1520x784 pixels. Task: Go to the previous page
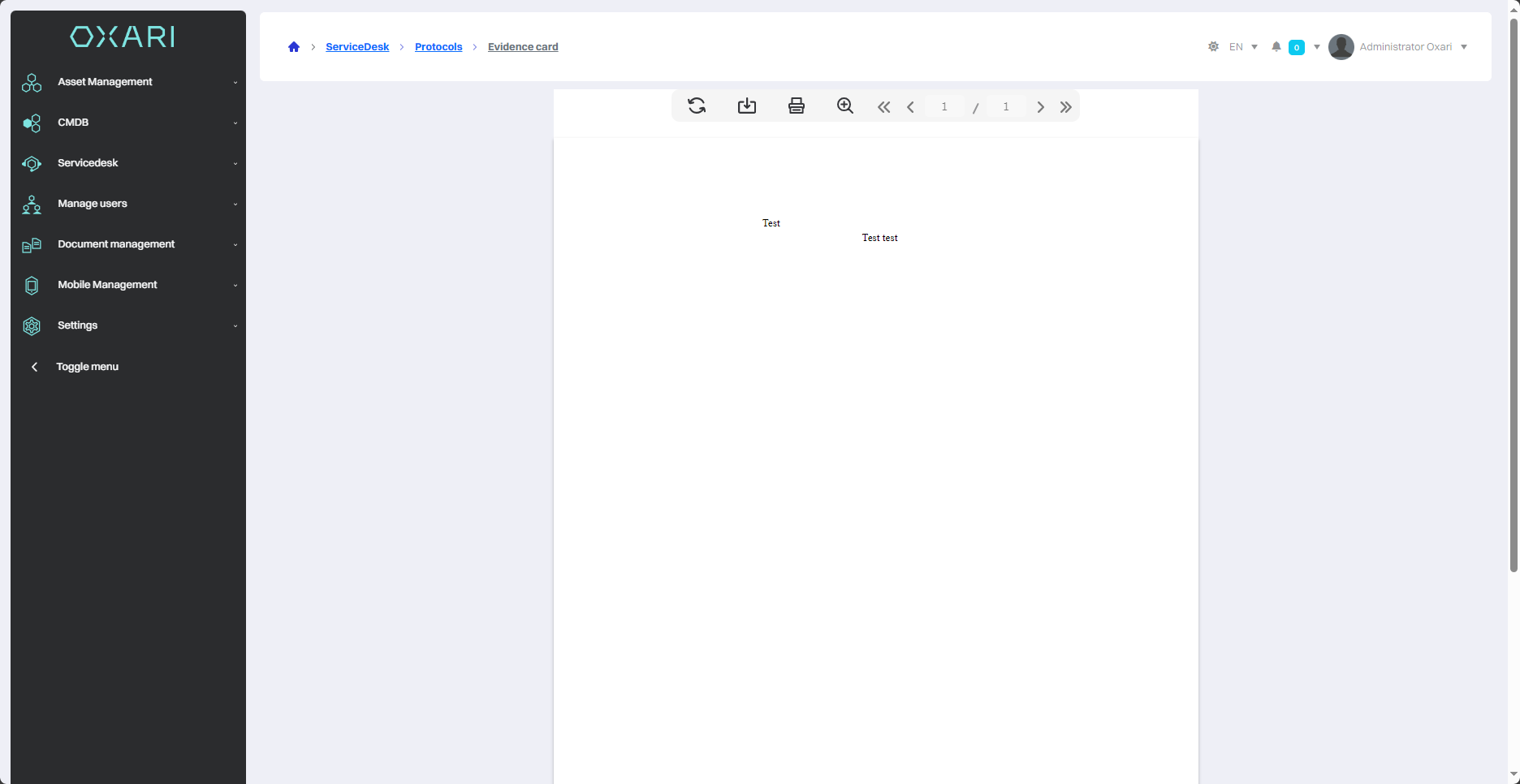[910, 107]
